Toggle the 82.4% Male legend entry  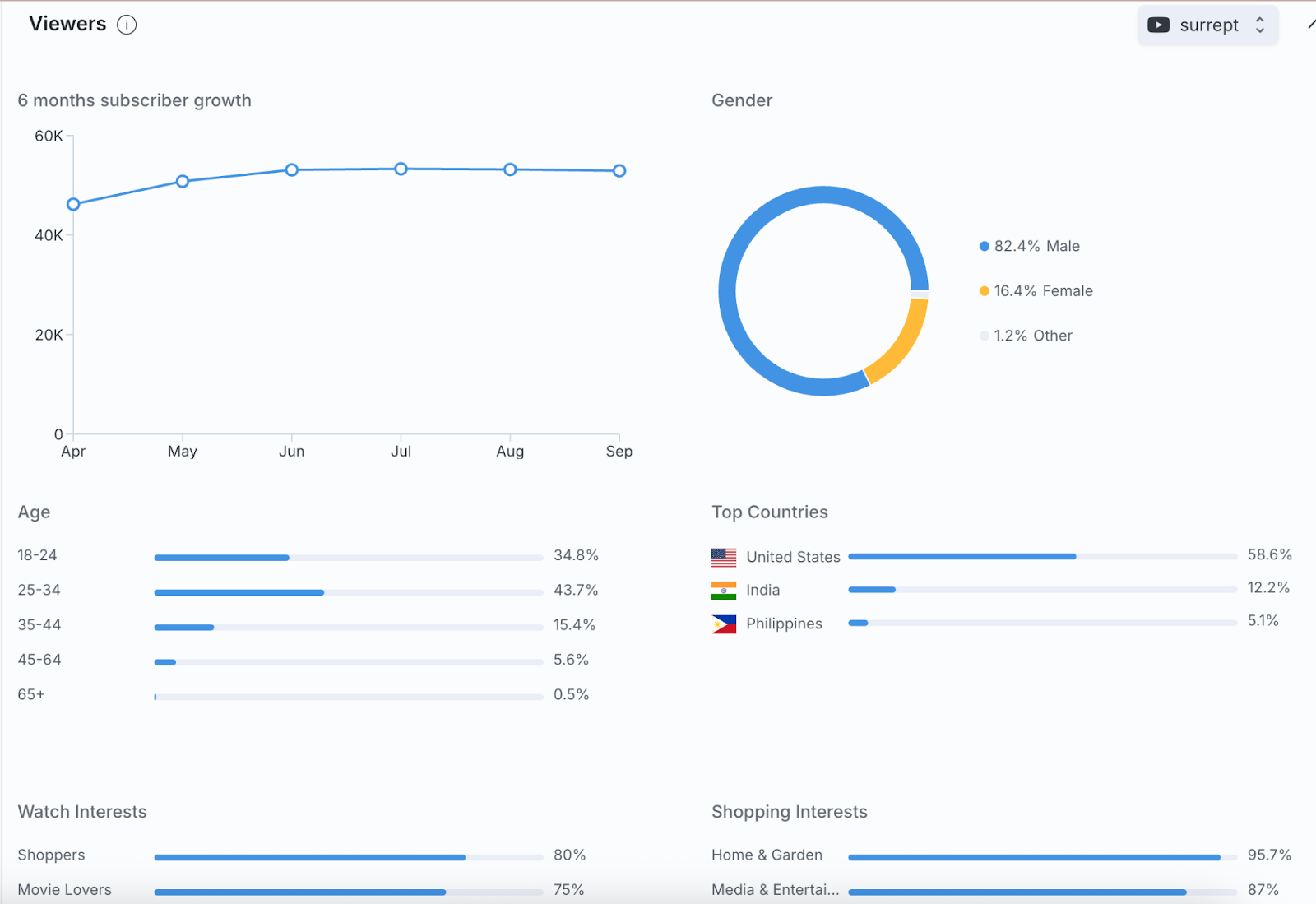pos(1029,246)
